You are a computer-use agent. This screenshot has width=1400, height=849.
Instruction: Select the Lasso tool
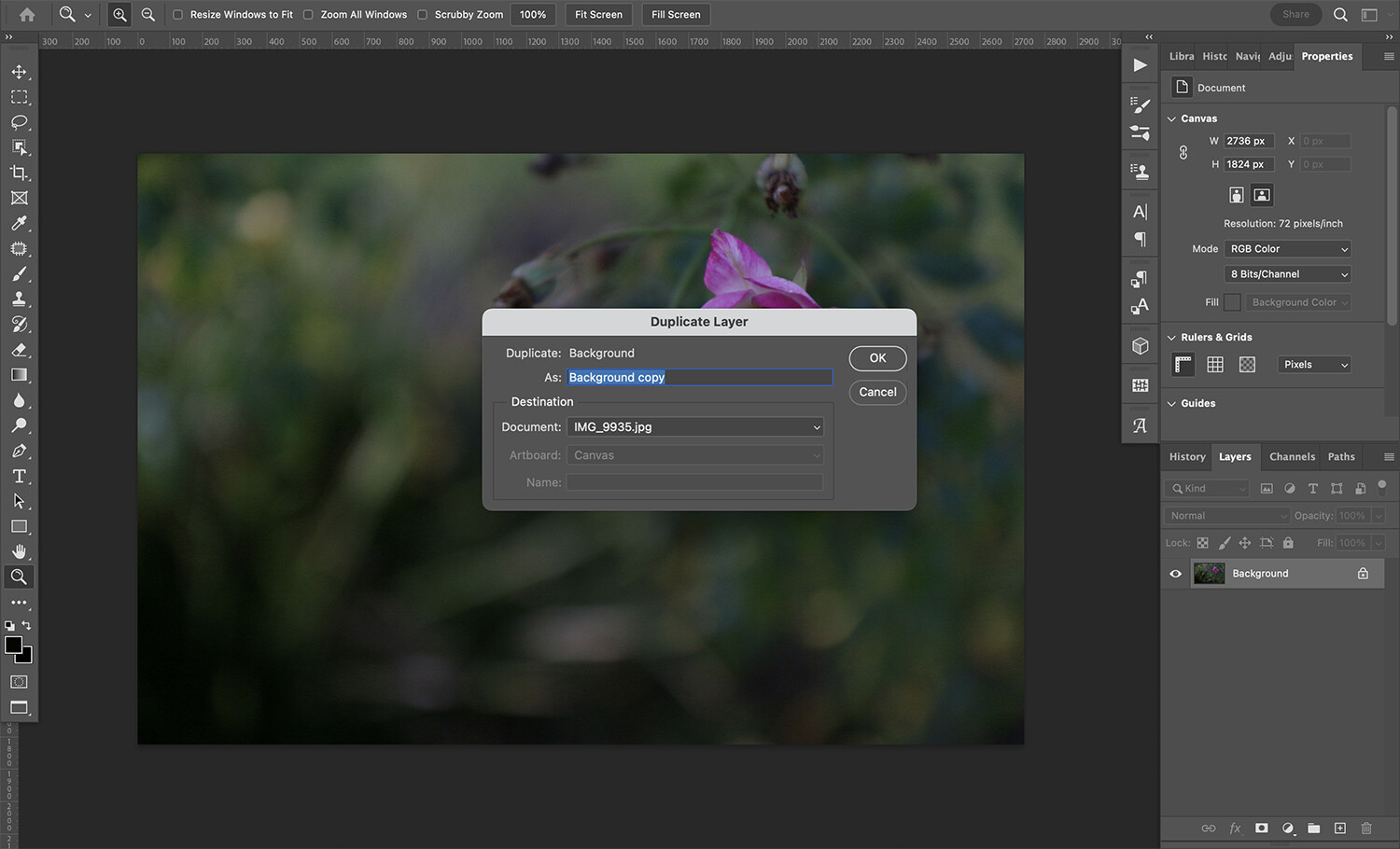20,122
